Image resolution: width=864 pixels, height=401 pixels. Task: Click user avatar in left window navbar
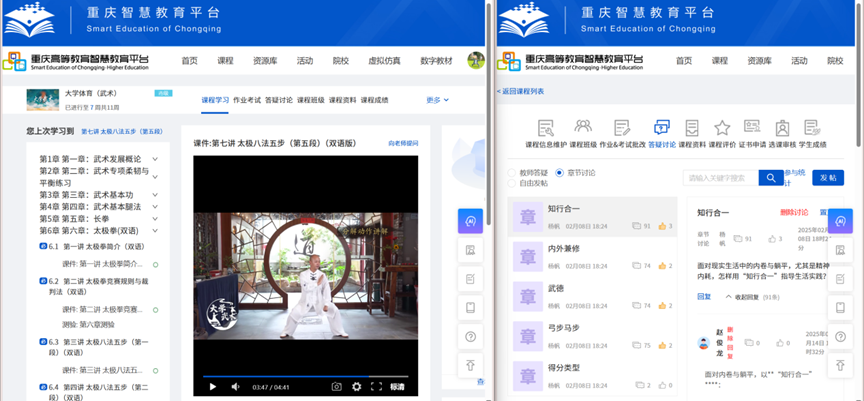point(476,61)
